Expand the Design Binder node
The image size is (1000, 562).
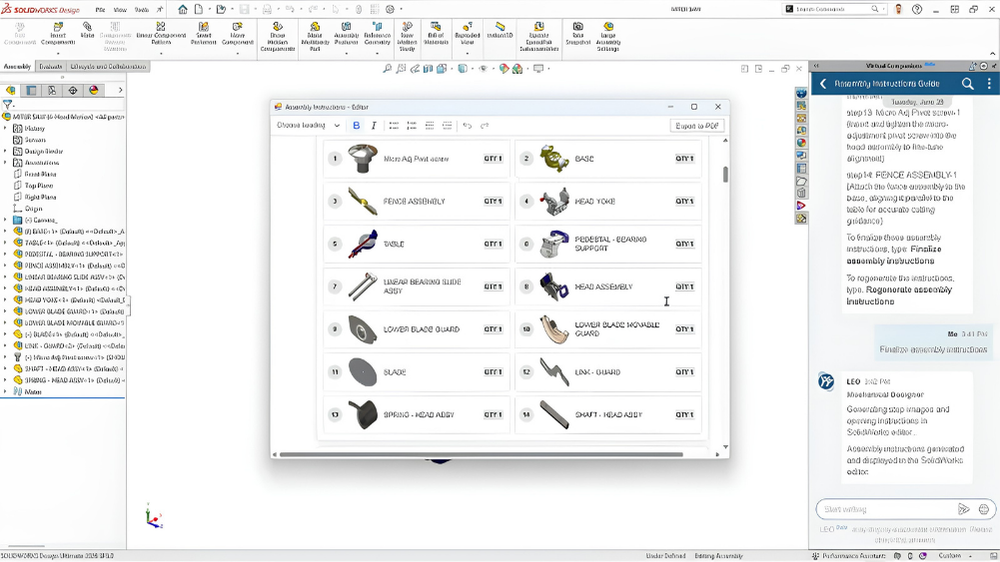click(6, 151)
